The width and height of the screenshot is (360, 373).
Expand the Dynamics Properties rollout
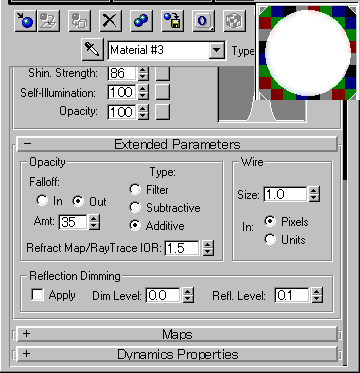[177, 354]
